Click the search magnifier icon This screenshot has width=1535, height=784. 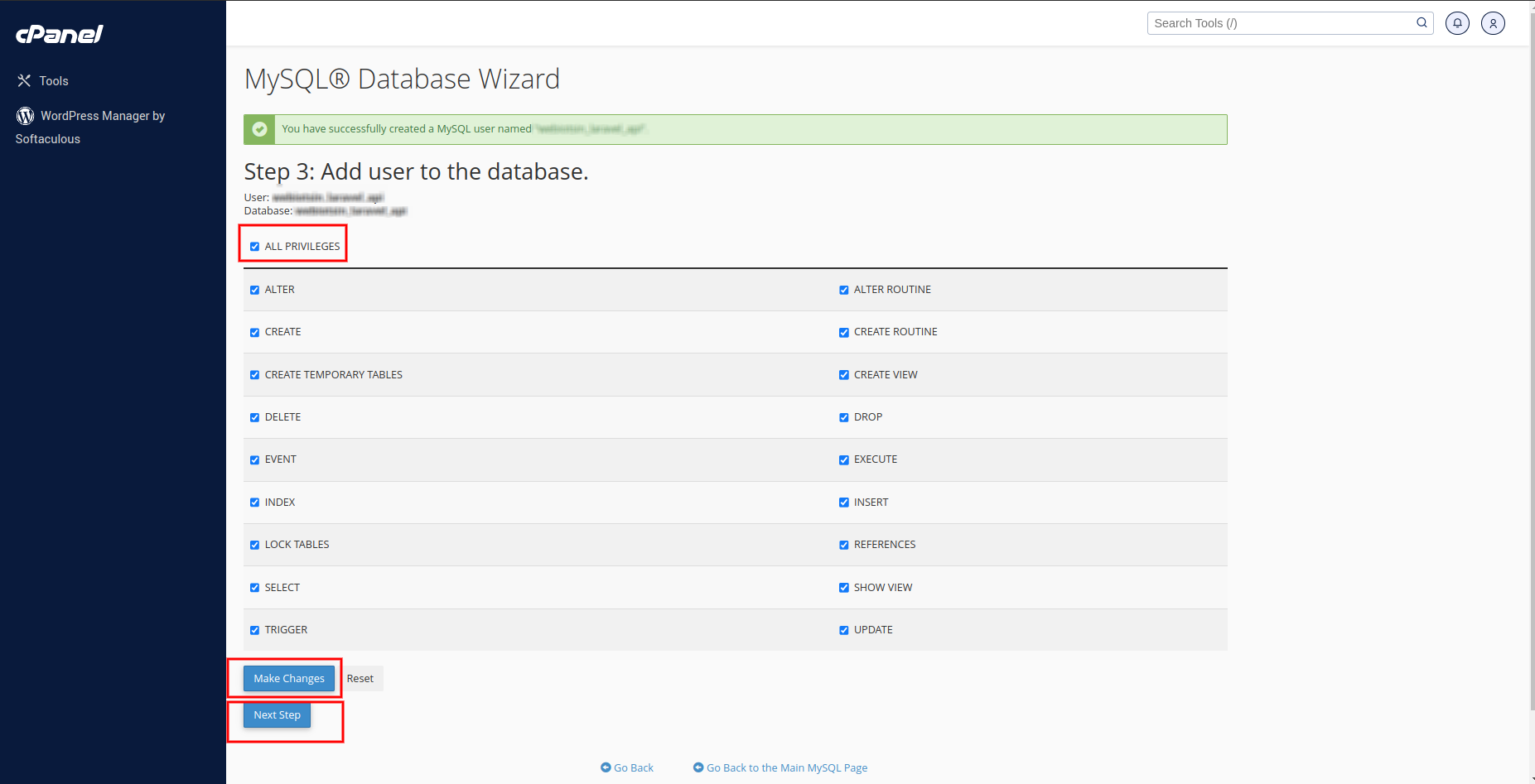tap(1422, 23)
